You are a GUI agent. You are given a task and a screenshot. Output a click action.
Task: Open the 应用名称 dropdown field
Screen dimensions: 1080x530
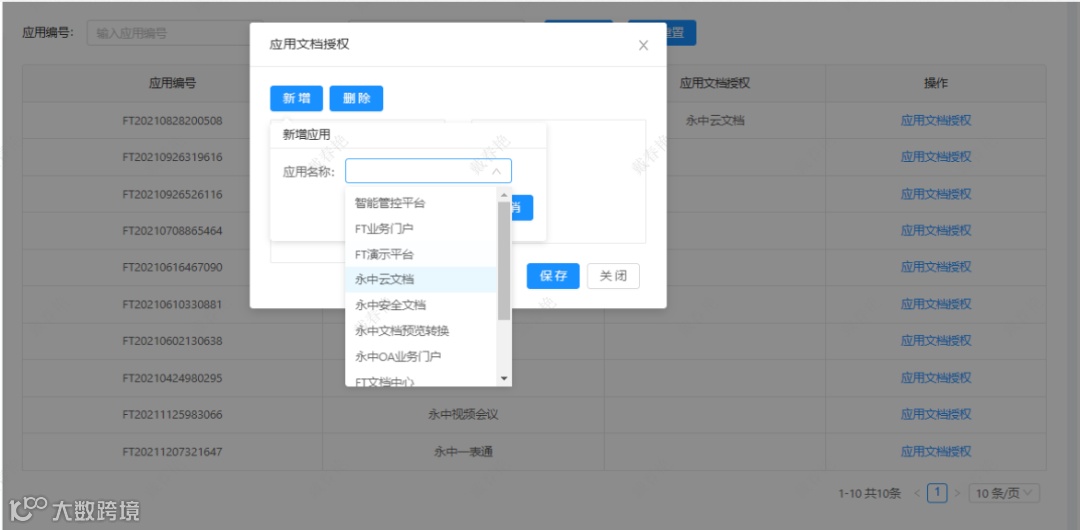point(428,171)
